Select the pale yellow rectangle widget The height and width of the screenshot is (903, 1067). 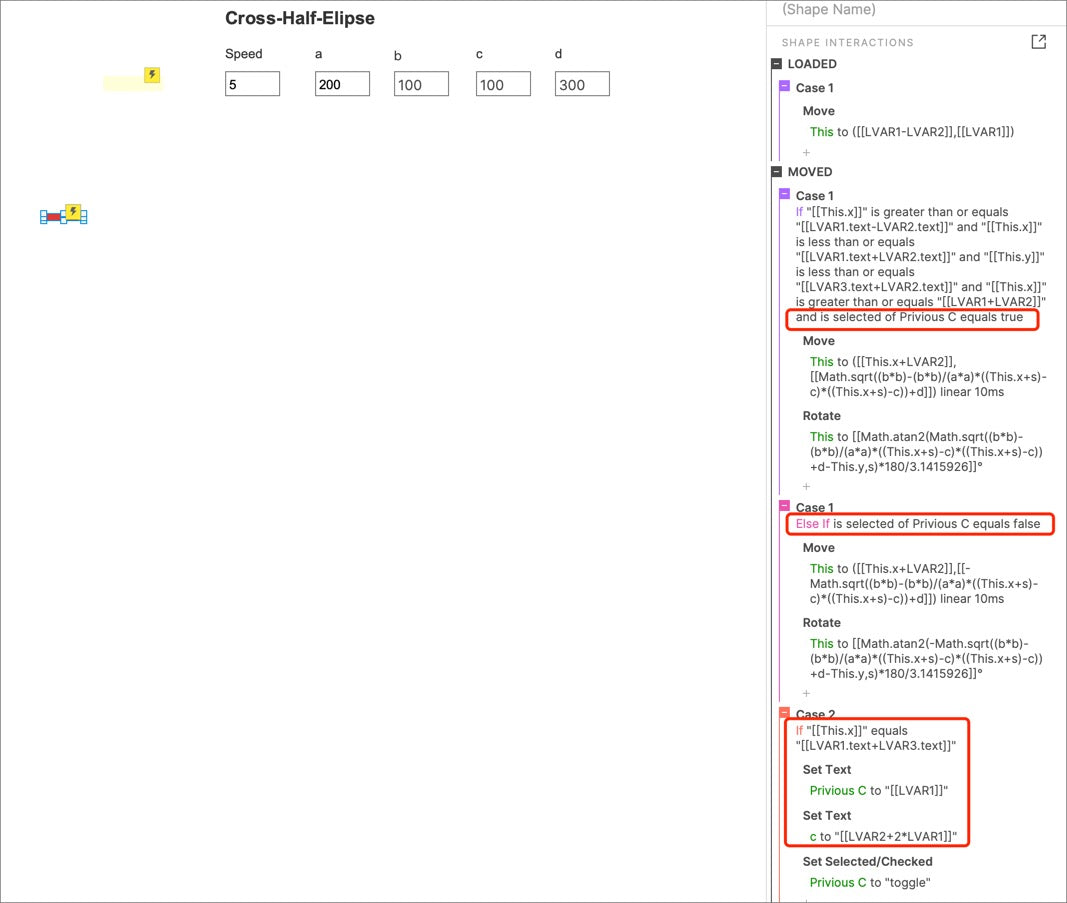(x=125, y=84)
